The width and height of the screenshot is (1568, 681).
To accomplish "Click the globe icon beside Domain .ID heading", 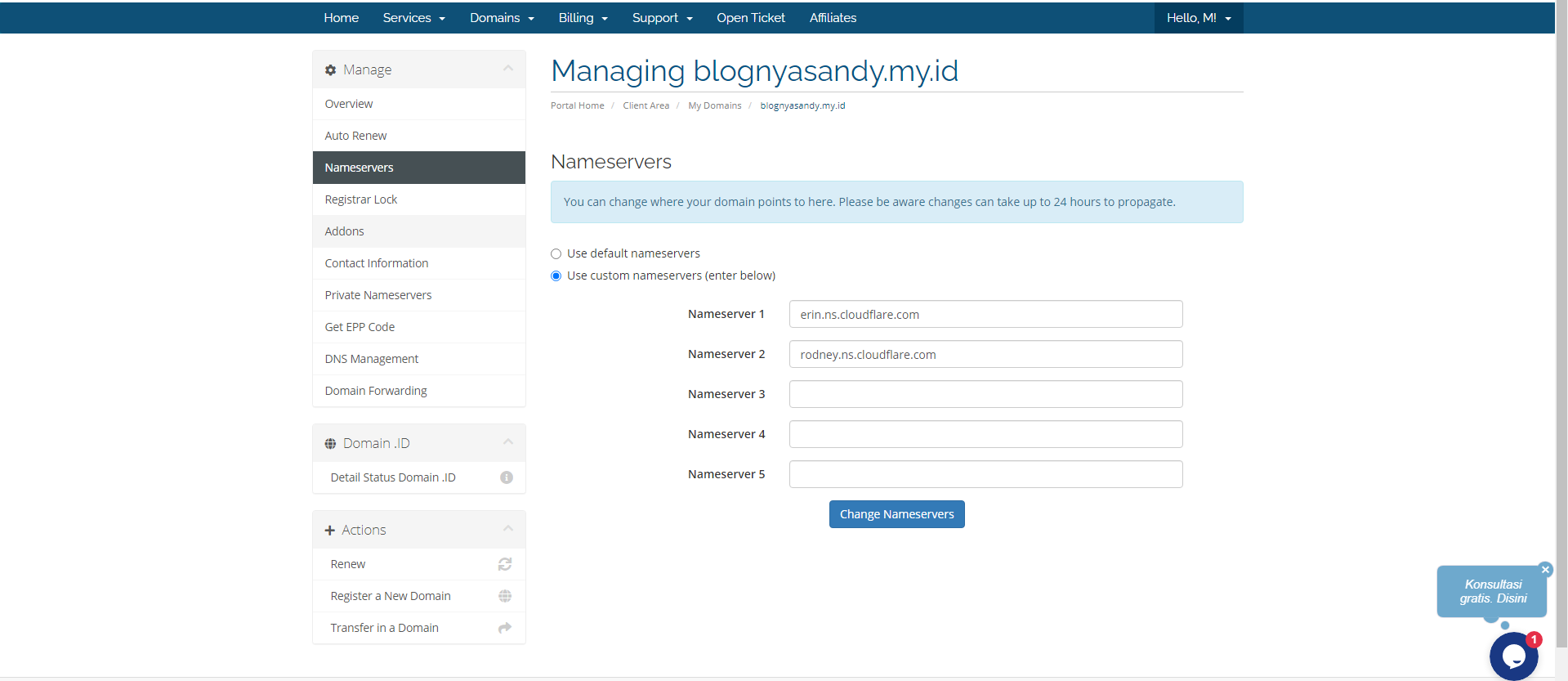I will (x=330, y=444).
